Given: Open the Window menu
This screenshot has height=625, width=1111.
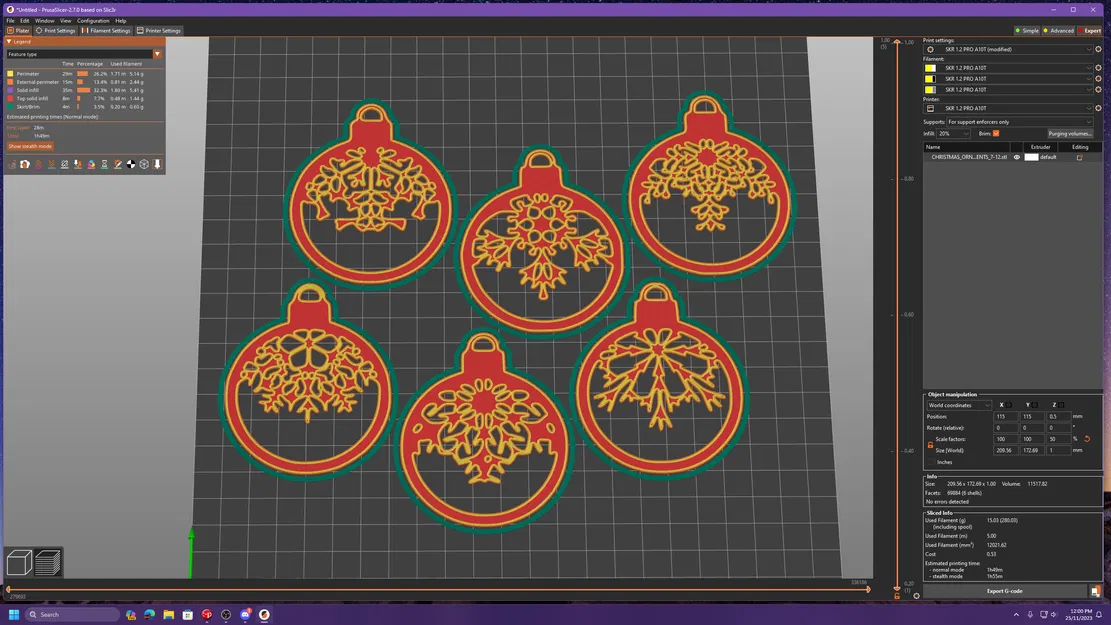Looking at the screenshot, I should [x=45, y=21].
